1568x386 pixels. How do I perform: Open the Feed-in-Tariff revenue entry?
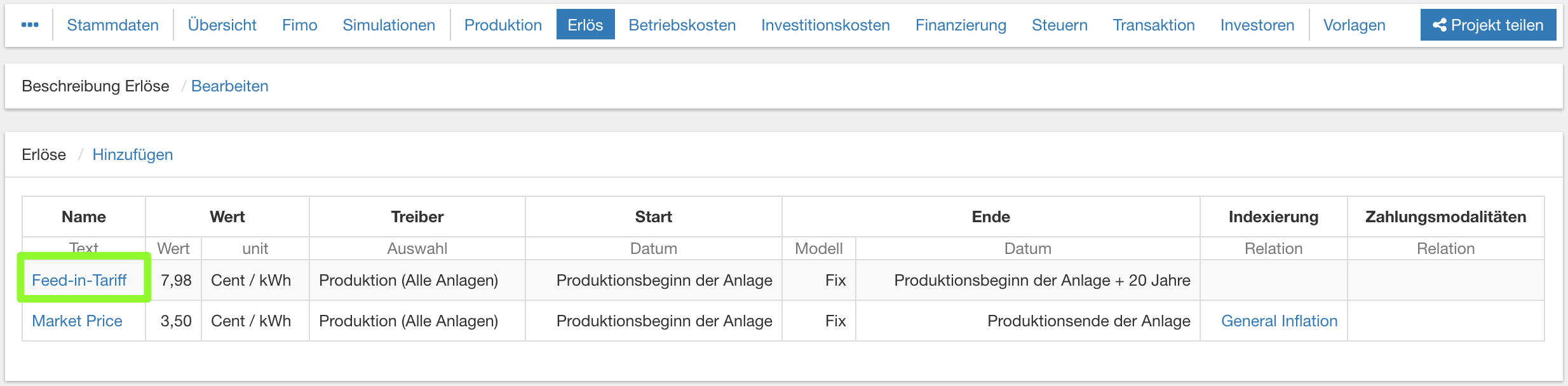(x=79, y=280)
